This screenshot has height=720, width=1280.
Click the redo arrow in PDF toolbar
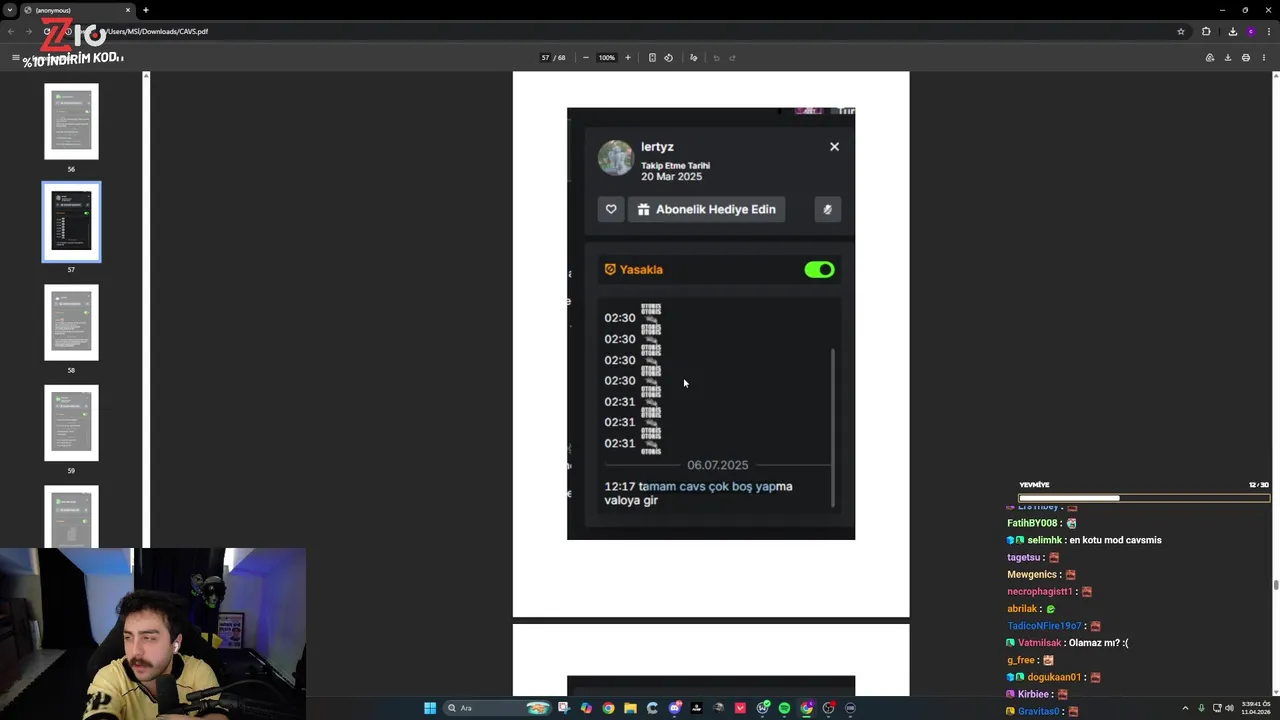point(733,58)
